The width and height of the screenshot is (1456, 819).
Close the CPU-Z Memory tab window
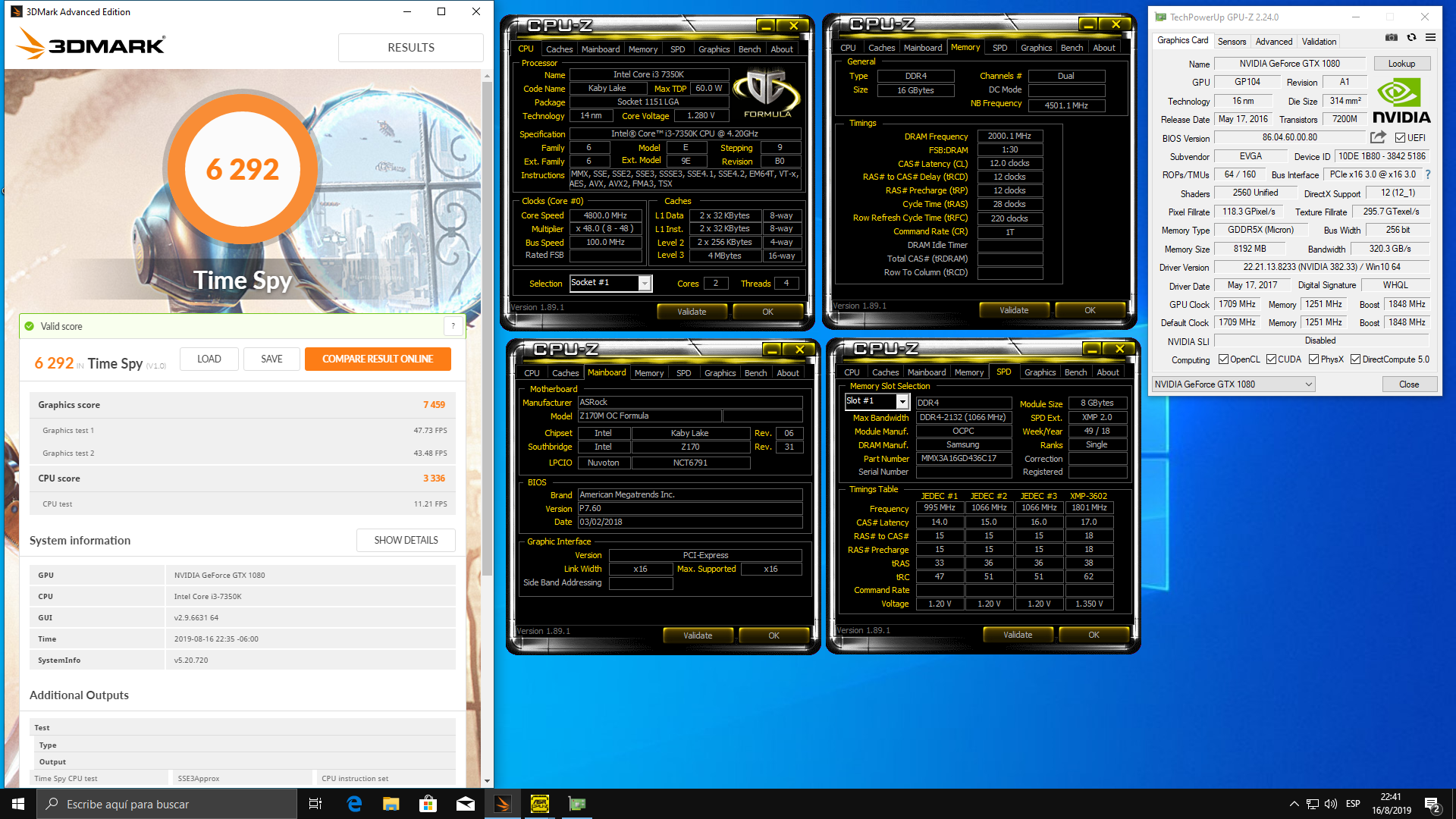1116,24
